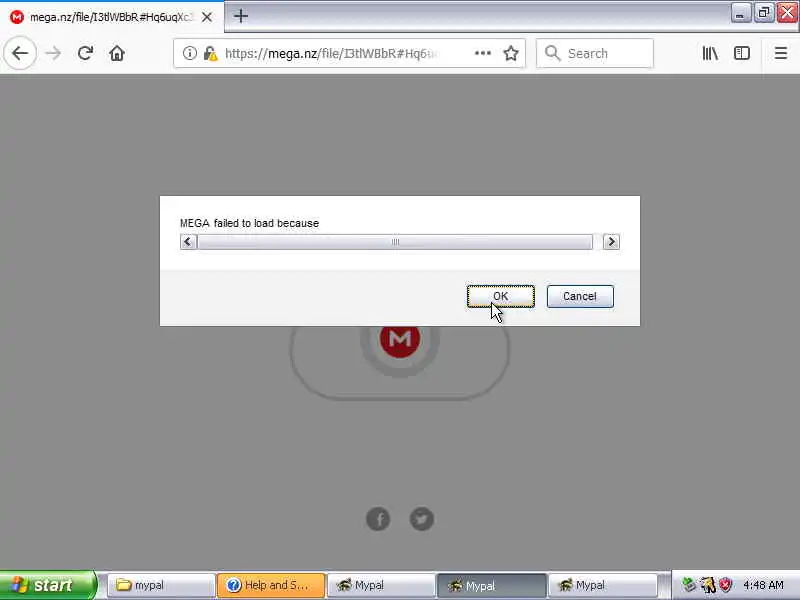800x600 pixels.
Task: Restore down the browser window
Action: (x=763, y=13)
